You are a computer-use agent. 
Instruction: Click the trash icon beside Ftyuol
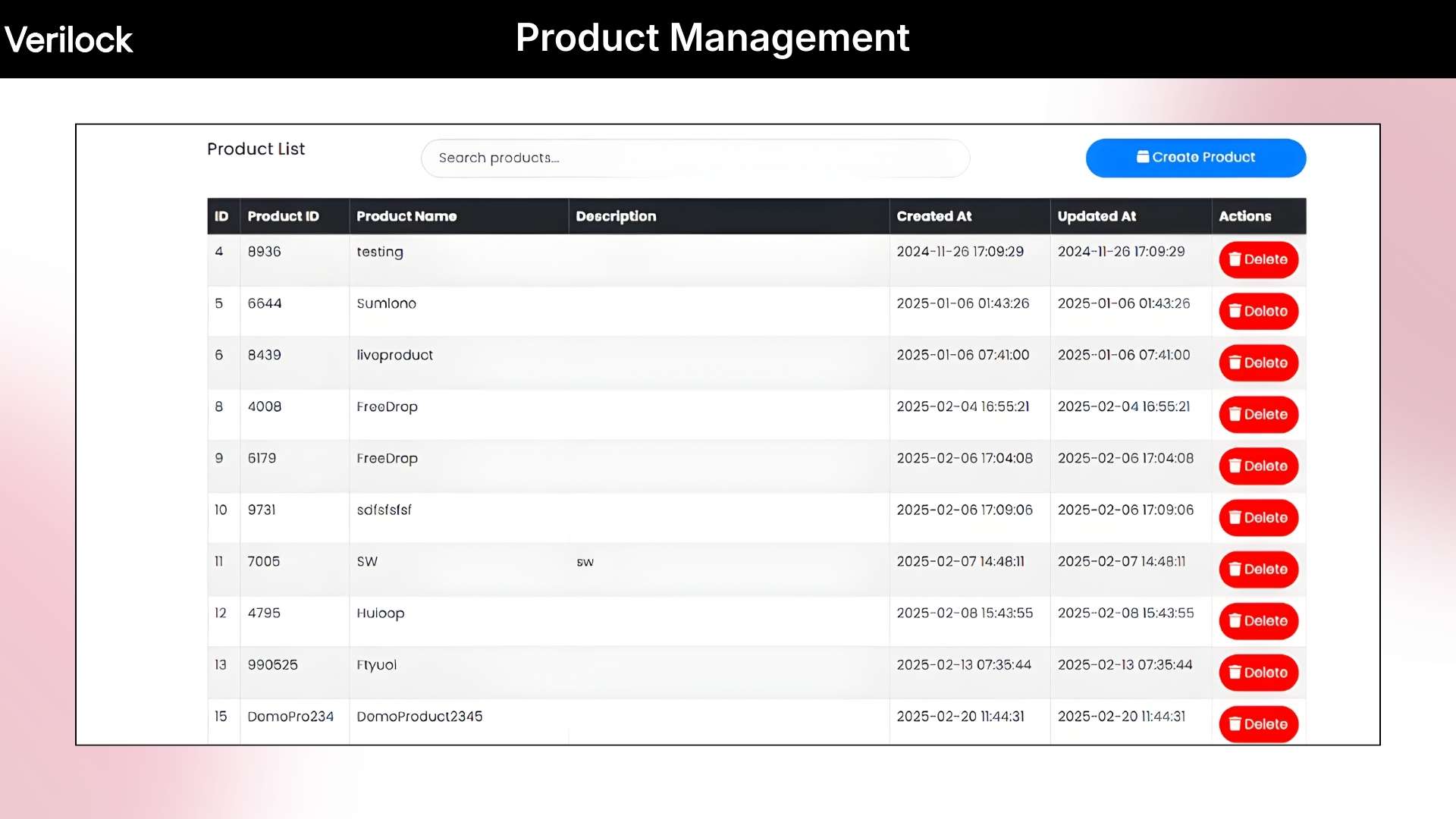pos(1236,673)
